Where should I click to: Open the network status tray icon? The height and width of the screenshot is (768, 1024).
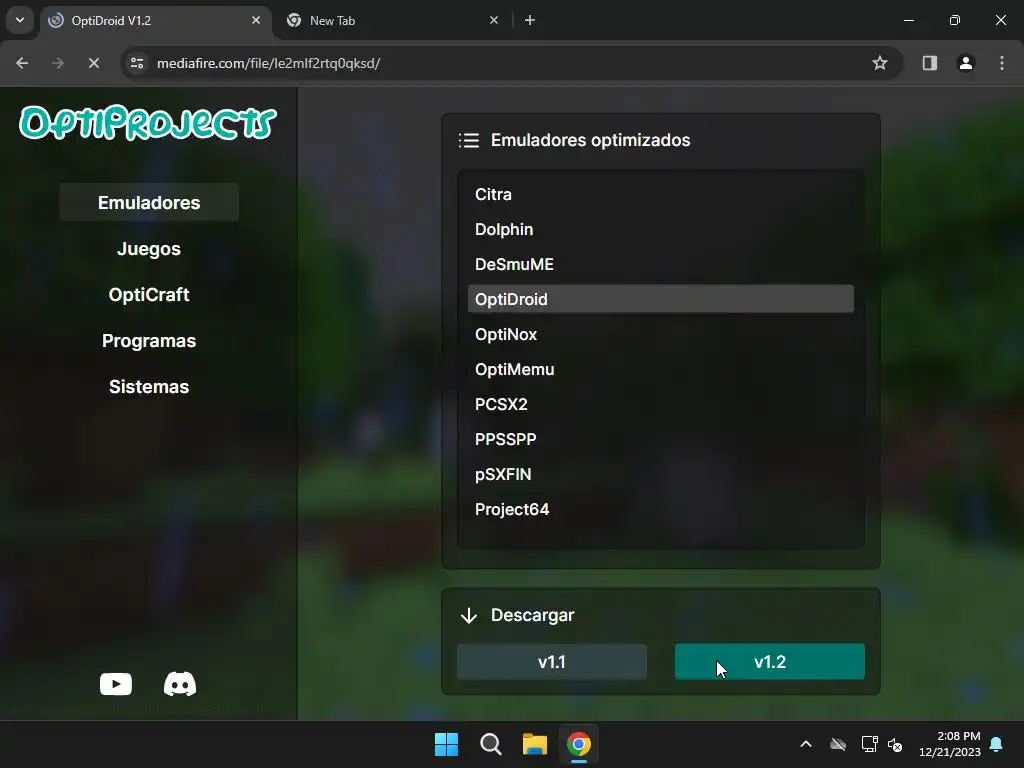pos(869,744)
